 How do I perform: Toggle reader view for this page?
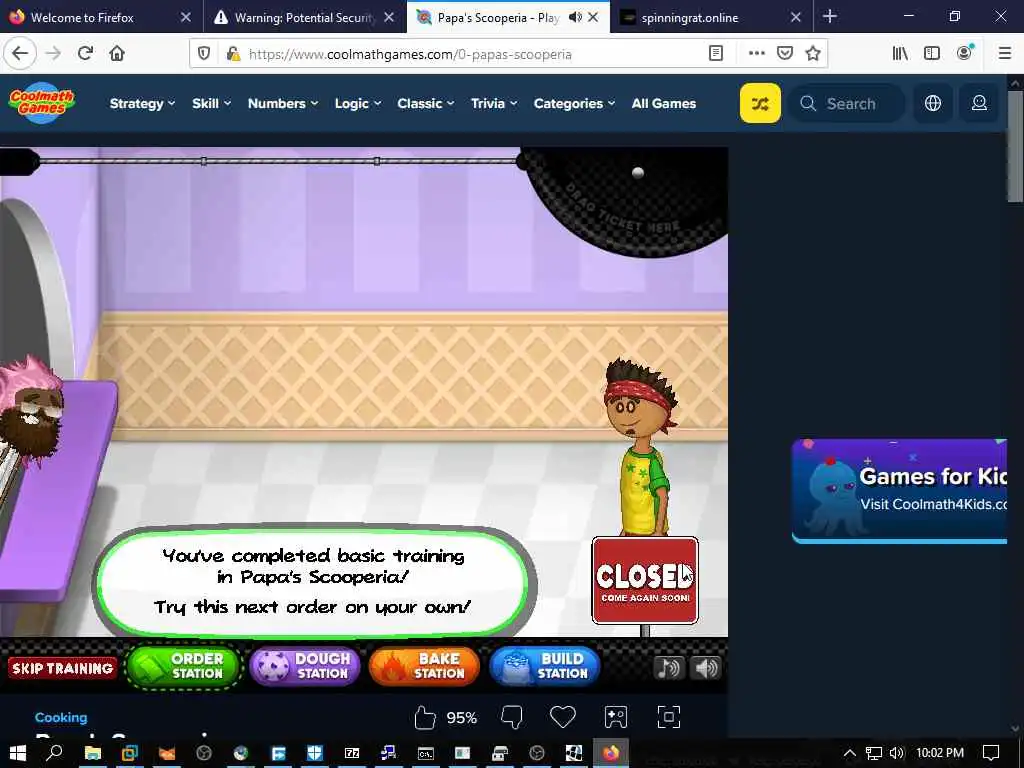[716, 54]
